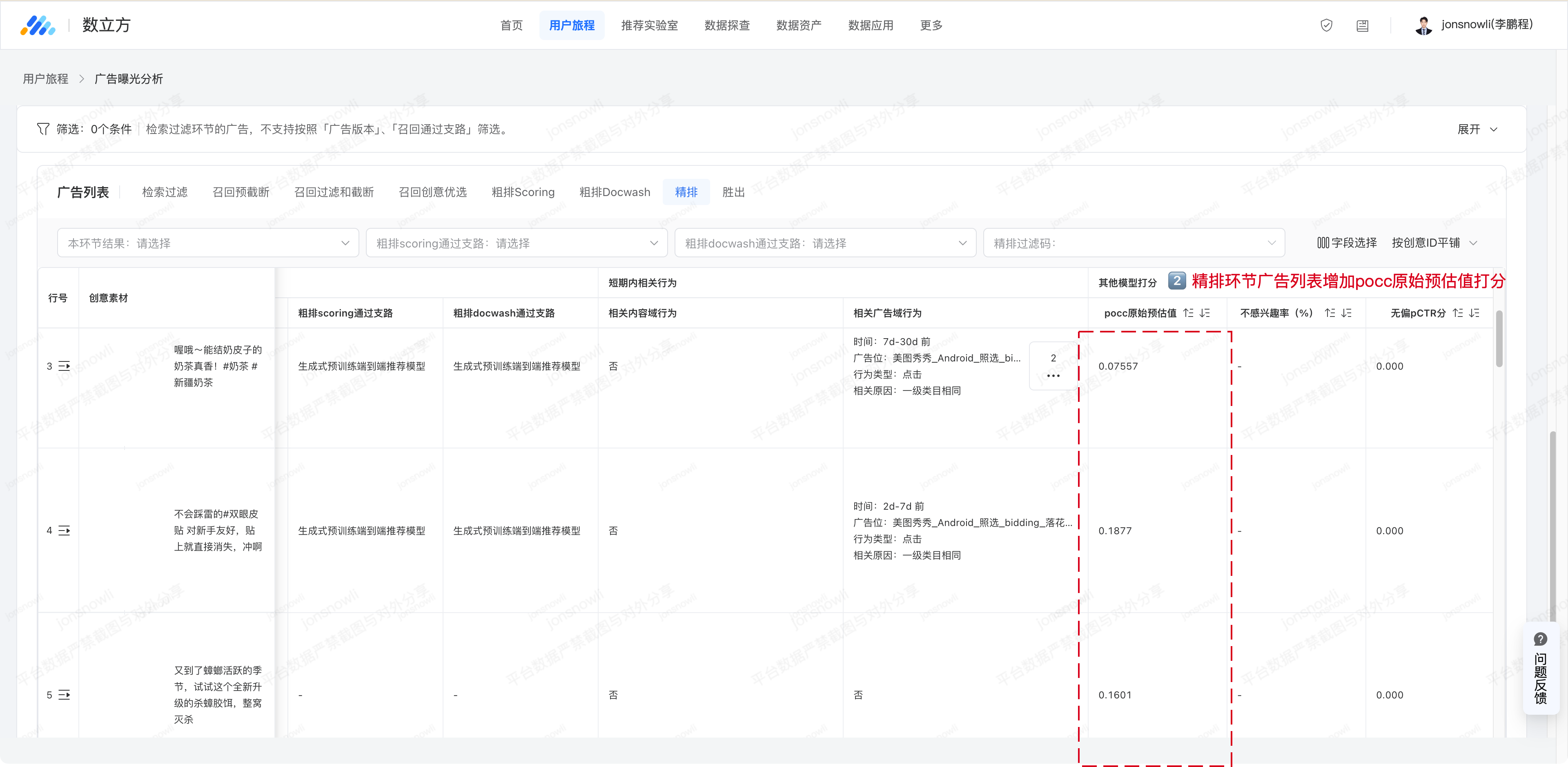Open 粗排scoring通过支路 dropdown

coord(516,243)
